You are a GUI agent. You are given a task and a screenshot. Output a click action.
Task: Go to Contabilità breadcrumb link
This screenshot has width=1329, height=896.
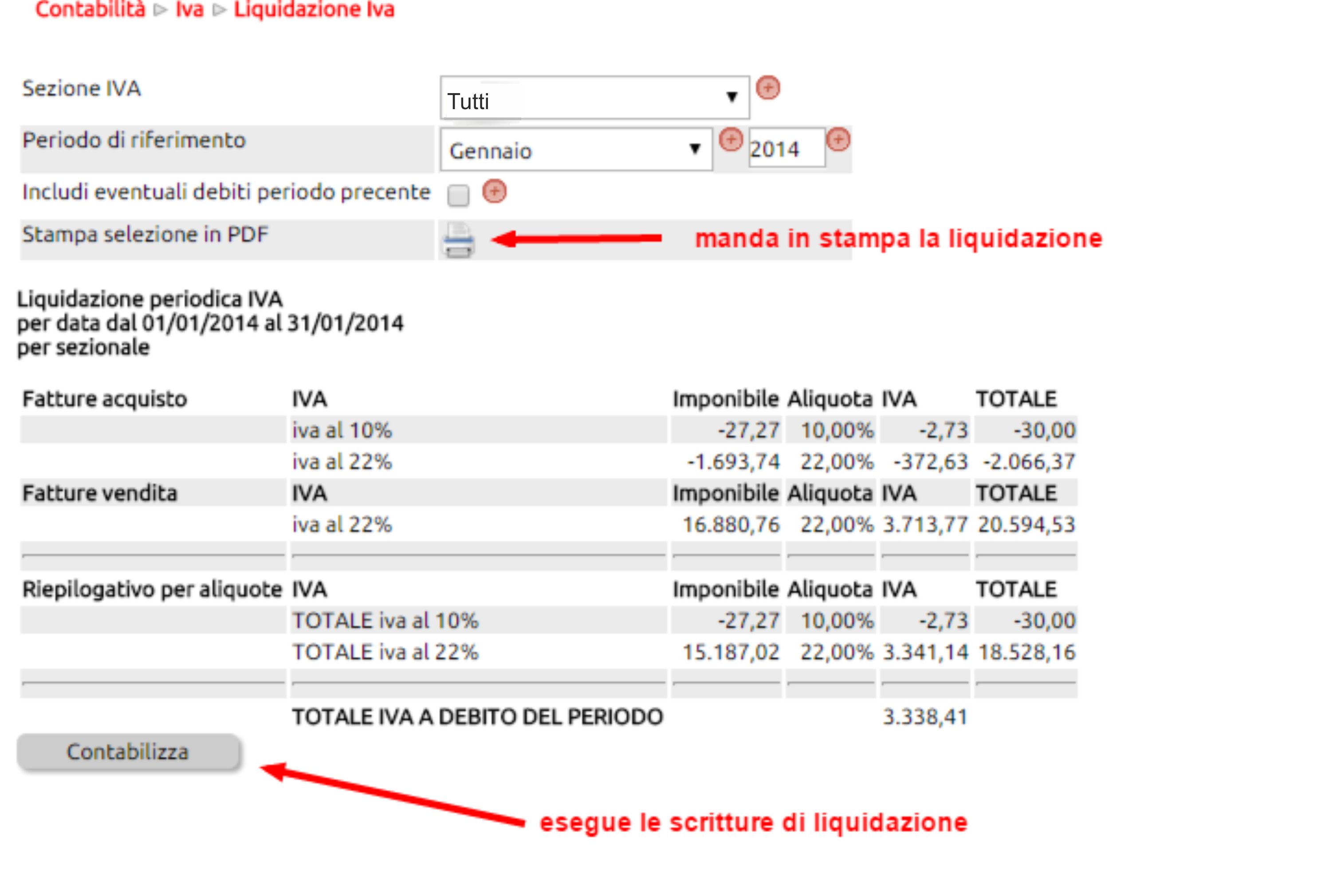(90, 10)
